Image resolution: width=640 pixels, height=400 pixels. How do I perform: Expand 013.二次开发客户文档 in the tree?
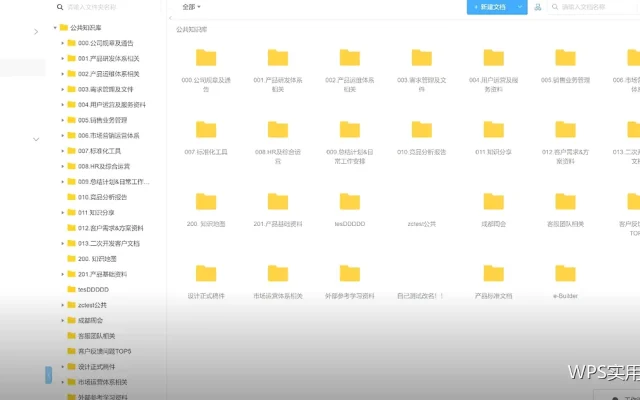[62, 243]
